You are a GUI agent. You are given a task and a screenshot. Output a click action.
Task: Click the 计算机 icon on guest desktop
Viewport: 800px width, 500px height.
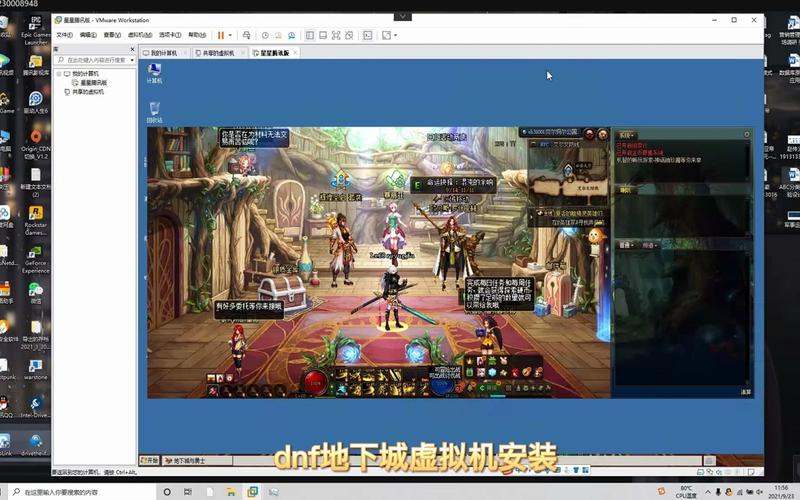[154, 73]
